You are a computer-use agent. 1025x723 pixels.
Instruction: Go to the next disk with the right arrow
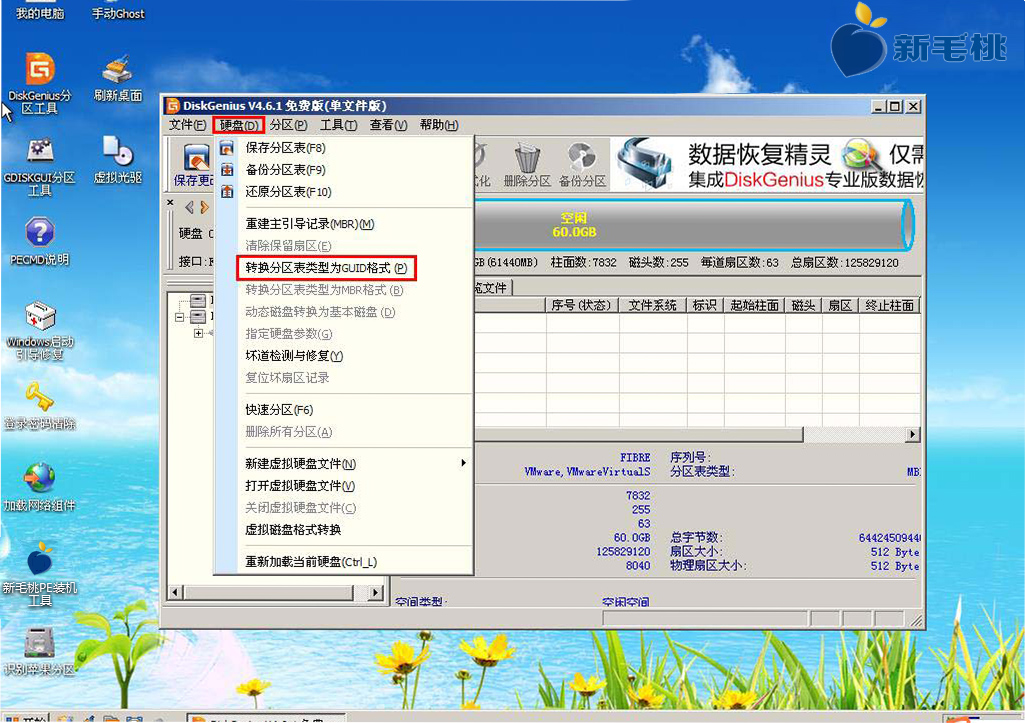[x=205, y=207]
